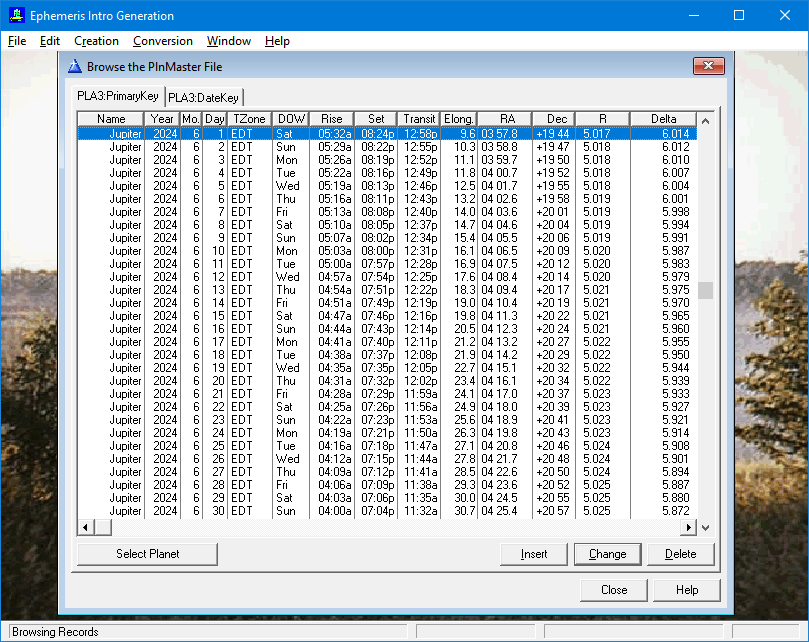Click the Ephemeris app icon in title bar
Screen dimensions: 809x642
pyautogui.click(x=16, y=16)
